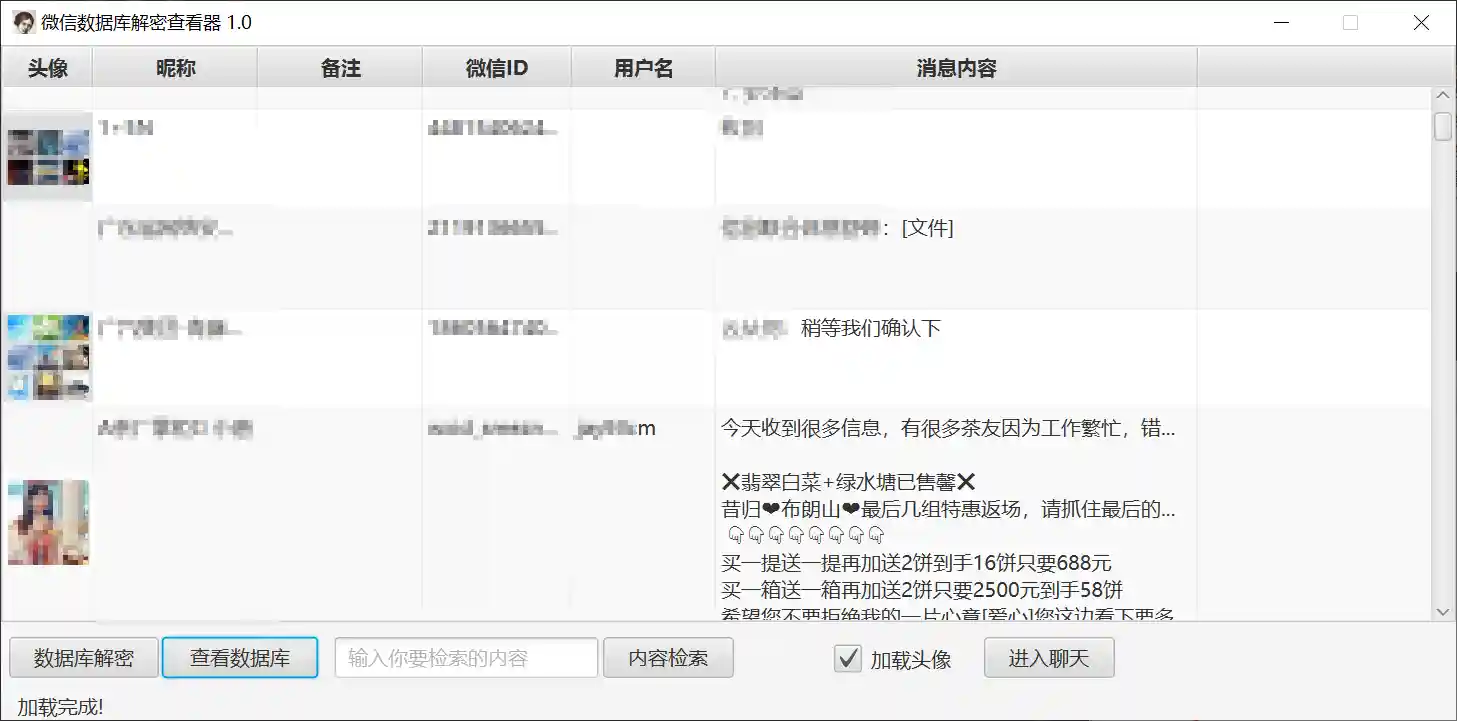
Task: Click the line 买一提送一提再加送2饼到手16饼只要688元
Action: tap(916, 562)
